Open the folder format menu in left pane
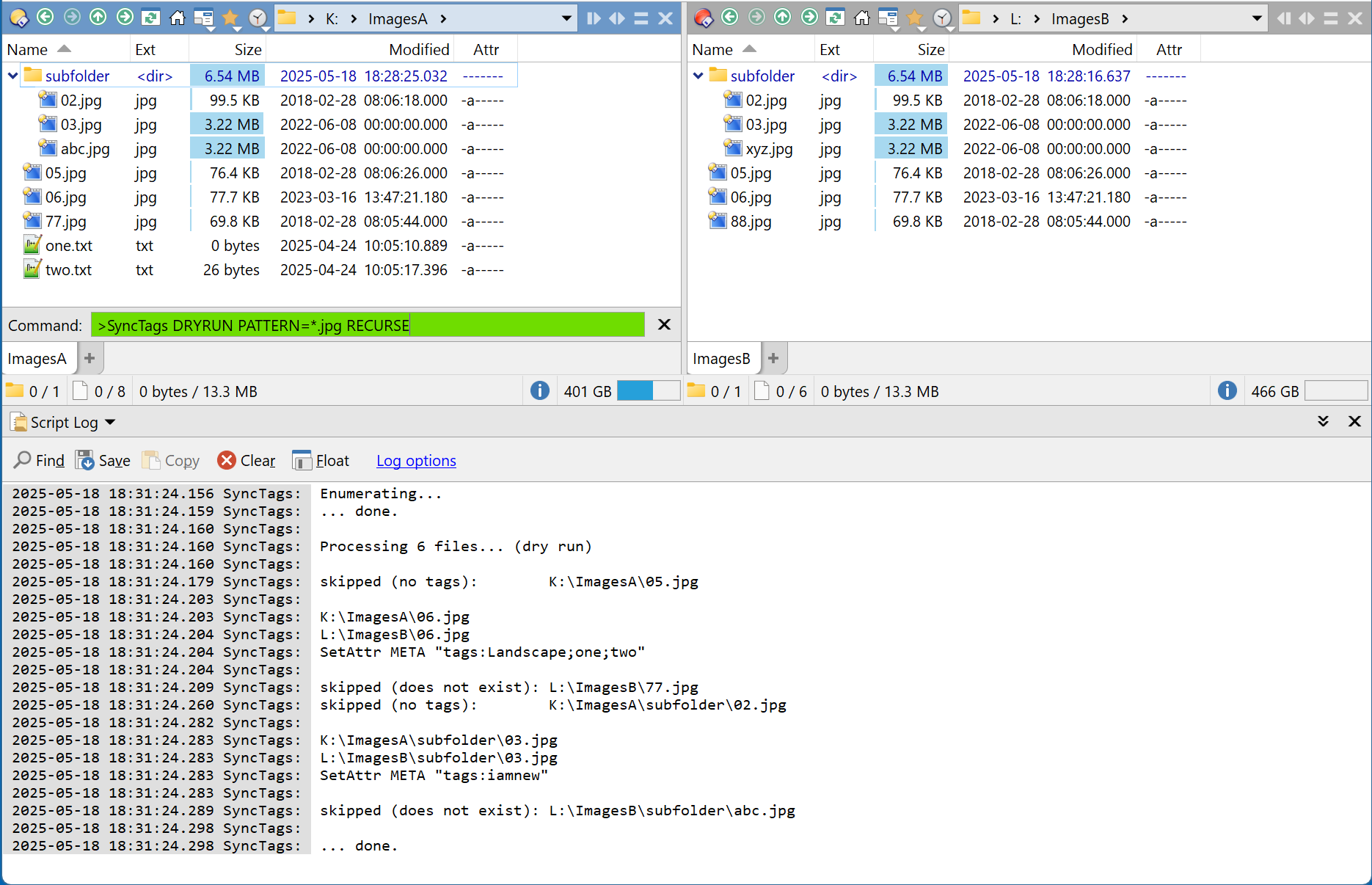The width and height of the screenshot is (1372, 885). click(205, 18)
